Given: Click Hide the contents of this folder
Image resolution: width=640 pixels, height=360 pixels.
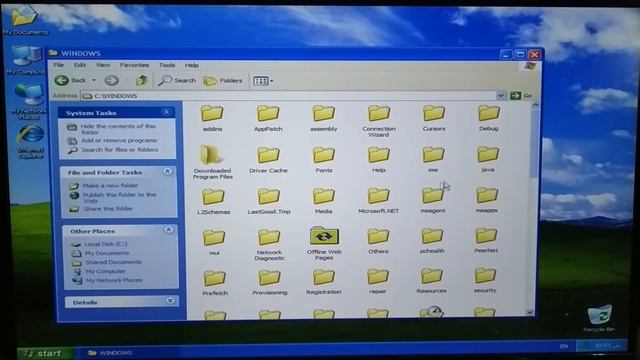Looking at the screenshot, I should click(118, 129).
